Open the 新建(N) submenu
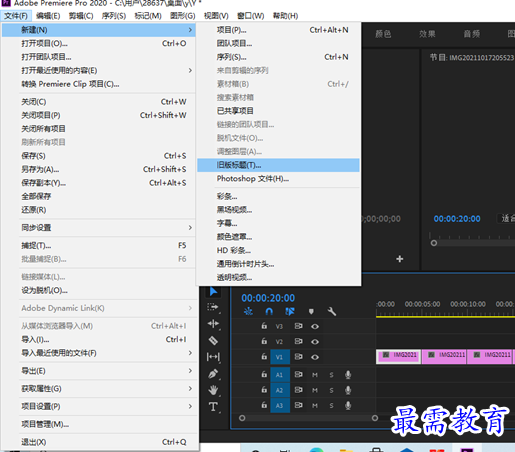This screenshot has height=452, width=515. tap(99, 30)
